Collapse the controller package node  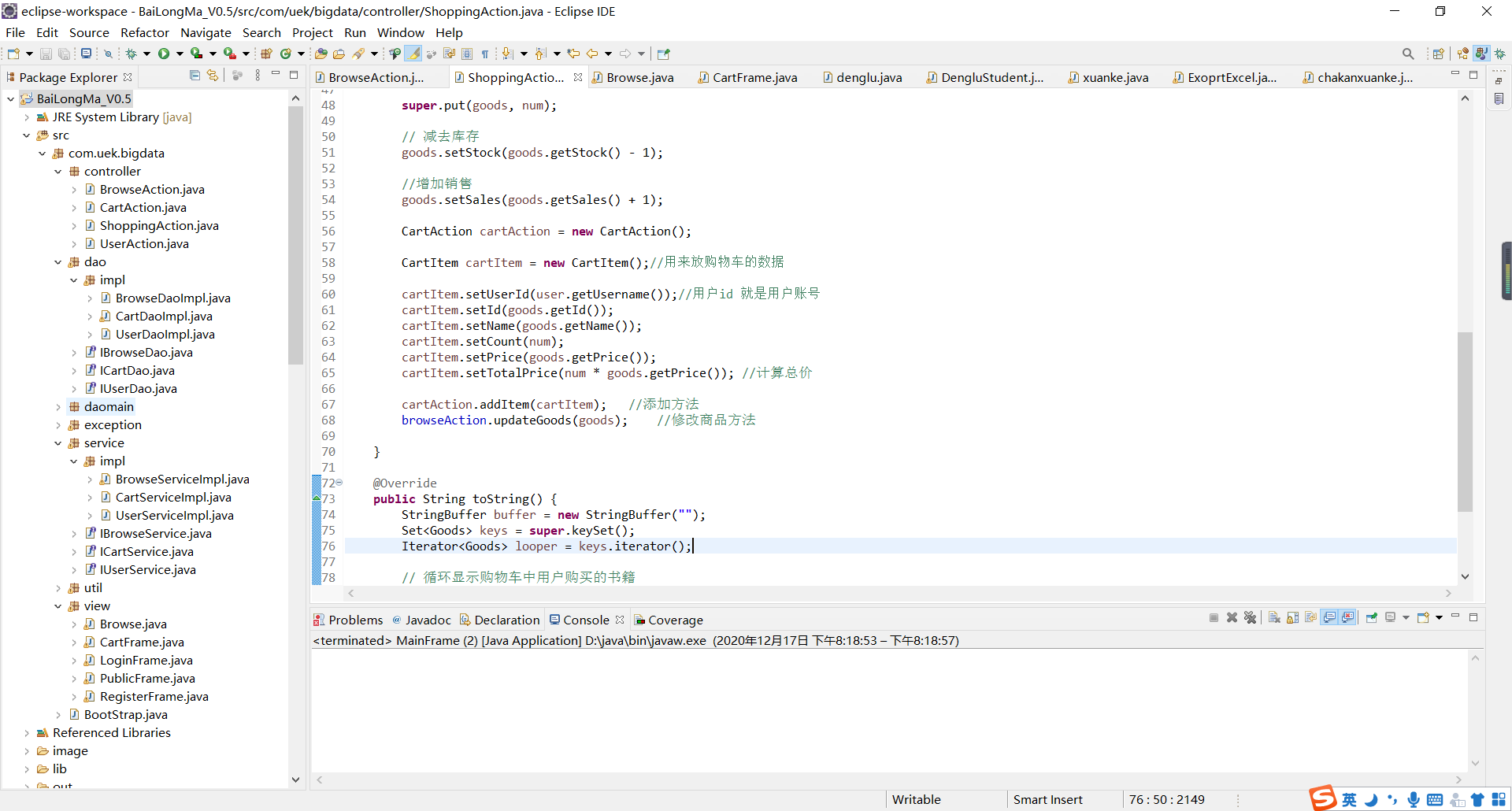(58, 172)
